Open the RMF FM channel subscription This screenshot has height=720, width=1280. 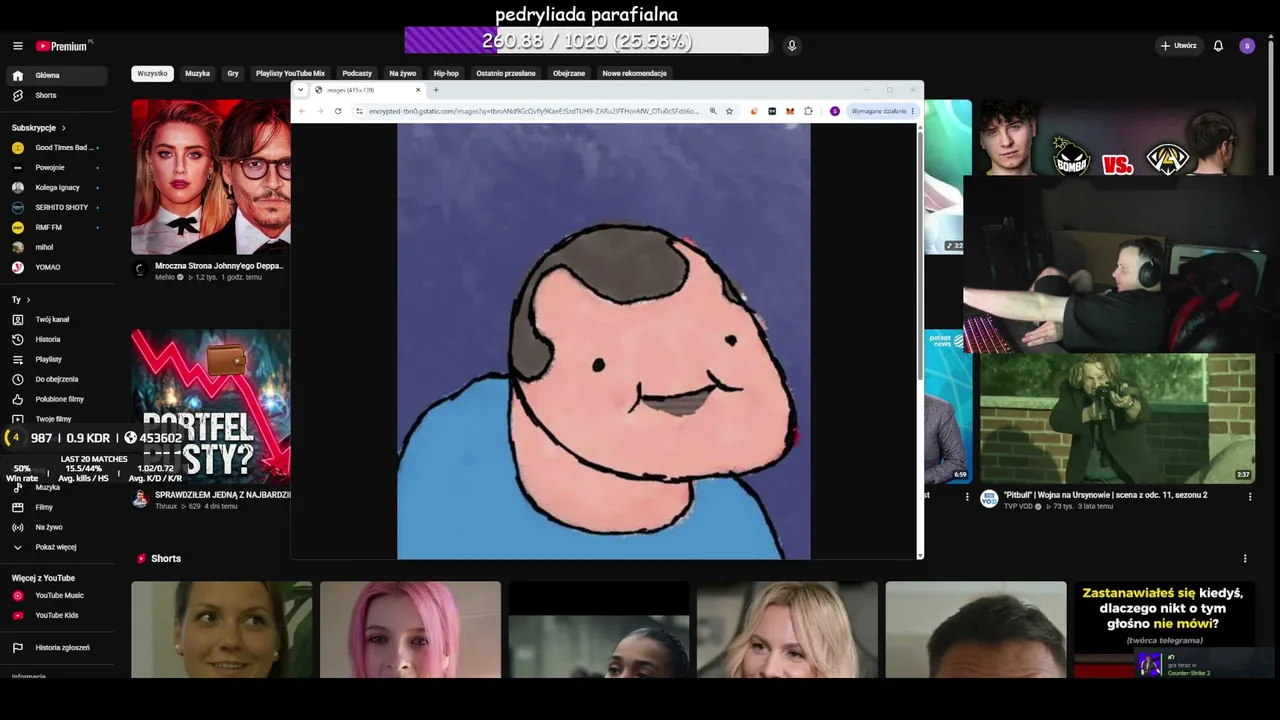click(59, 227)
